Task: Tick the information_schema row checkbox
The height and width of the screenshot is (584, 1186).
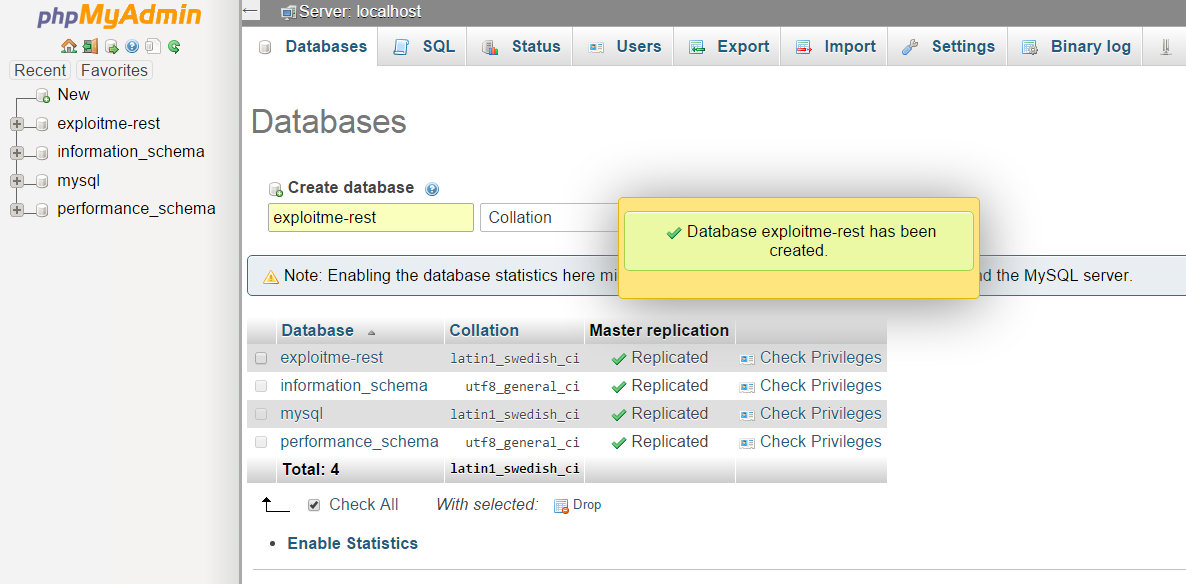Action: tap(261, 386)
